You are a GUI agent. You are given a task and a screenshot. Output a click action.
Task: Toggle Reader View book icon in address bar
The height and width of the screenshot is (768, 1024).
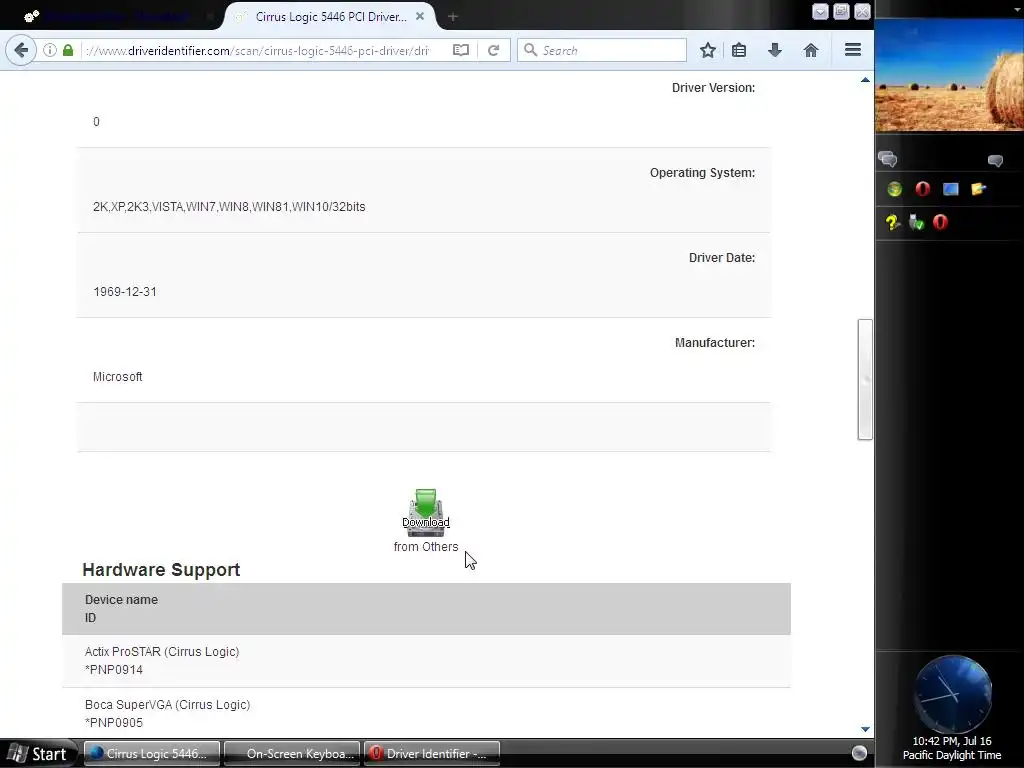click(460, 50)
